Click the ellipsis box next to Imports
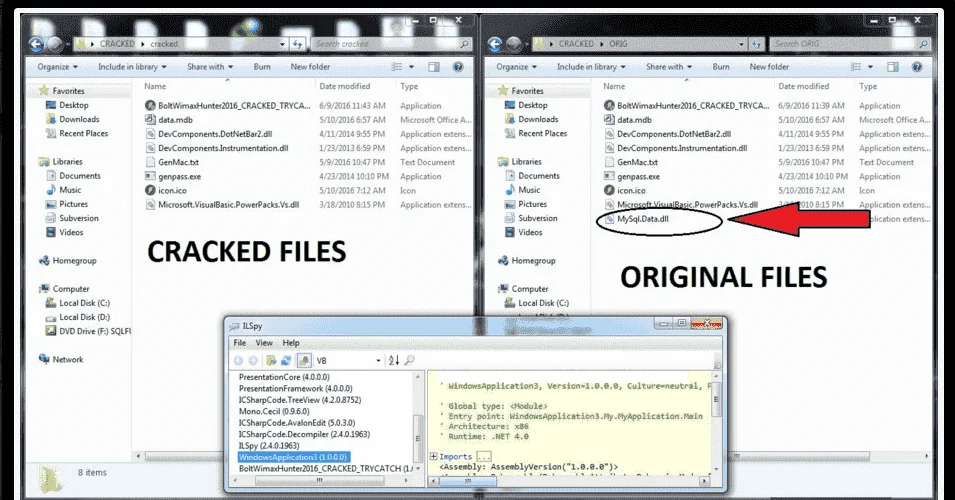The image size is (955, 500). click(484, 456)
